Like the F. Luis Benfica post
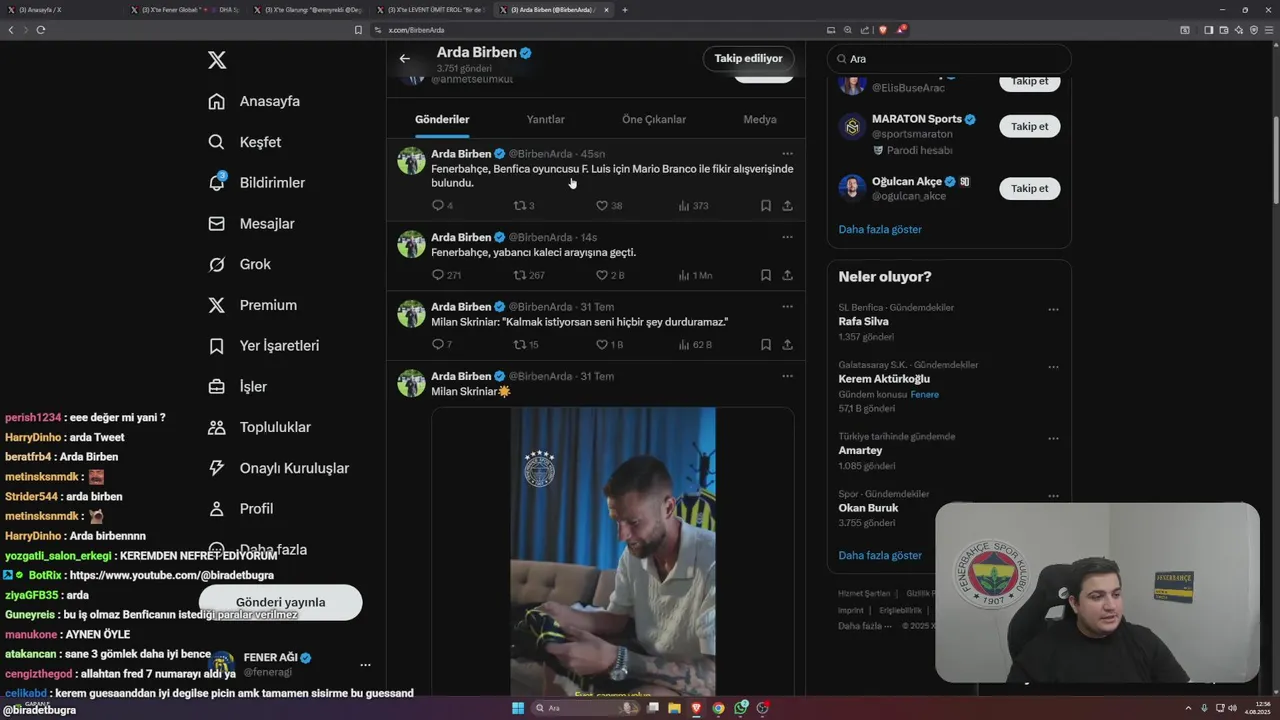 tap(609, 206)
